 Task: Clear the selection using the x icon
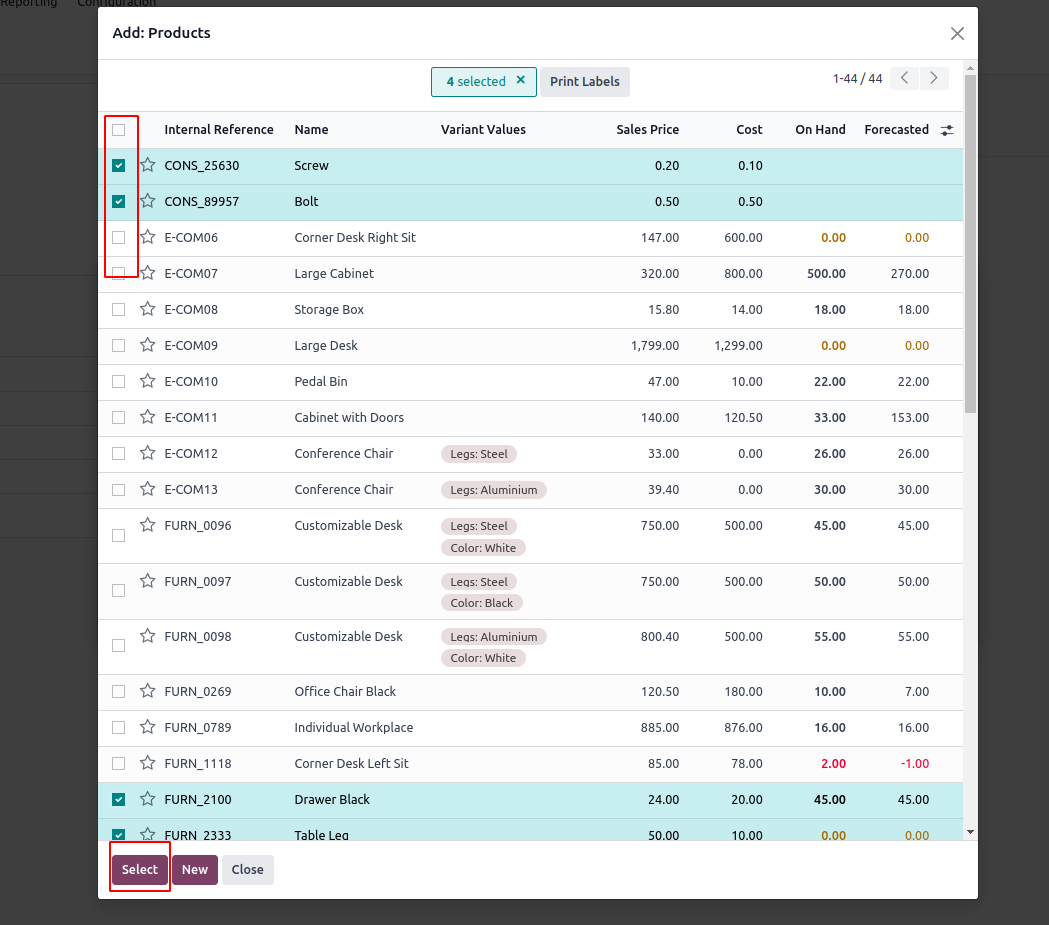click(520, 80)
